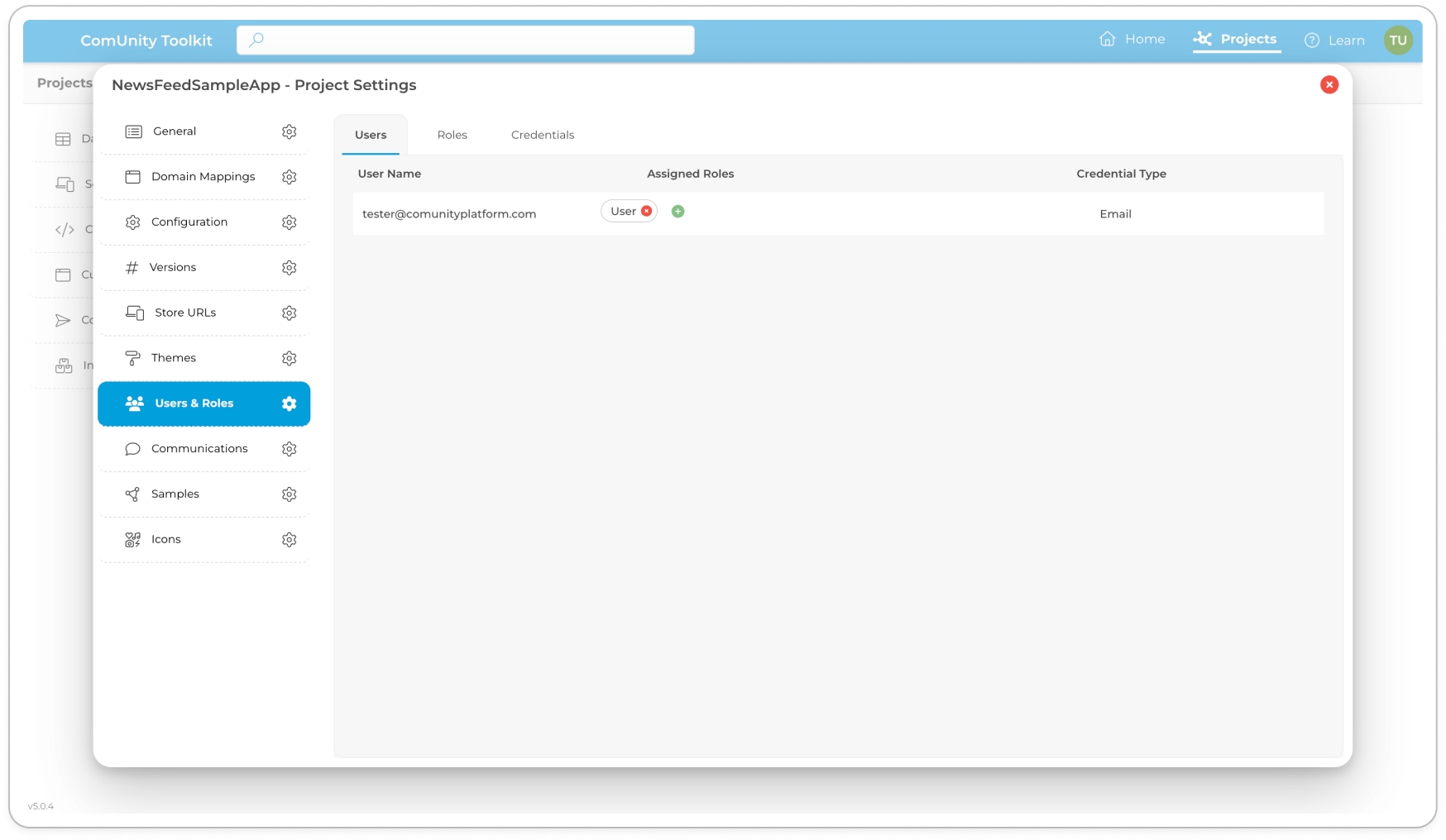Switch to the Roles tab

[452, 135]
